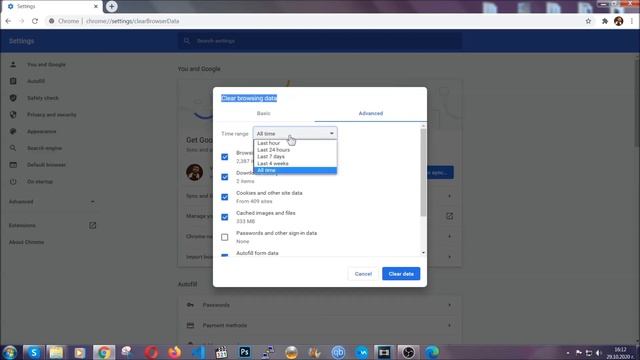Uncheck the Browsing history checkbox
This screenshot has width=640, height=360.
[224, 157]
